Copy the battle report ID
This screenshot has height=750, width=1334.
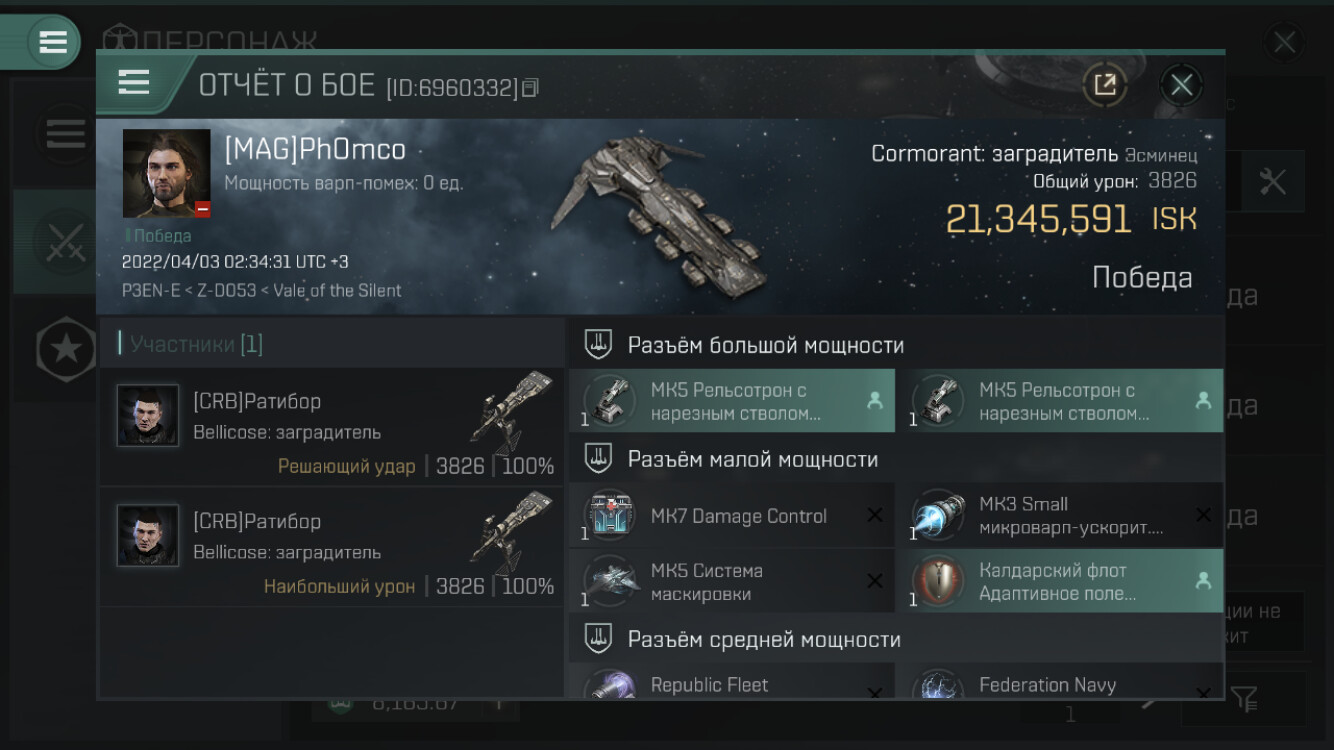click(x=530, y=88)
